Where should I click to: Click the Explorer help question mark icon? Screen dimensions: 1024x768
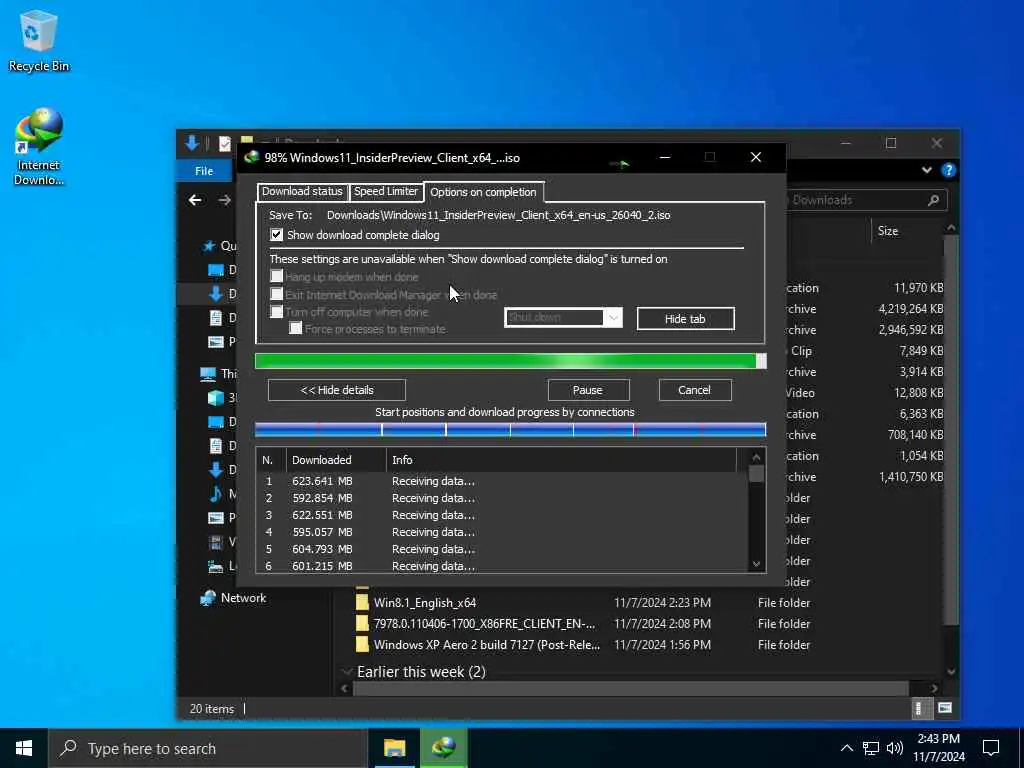[x=948, y=170]
